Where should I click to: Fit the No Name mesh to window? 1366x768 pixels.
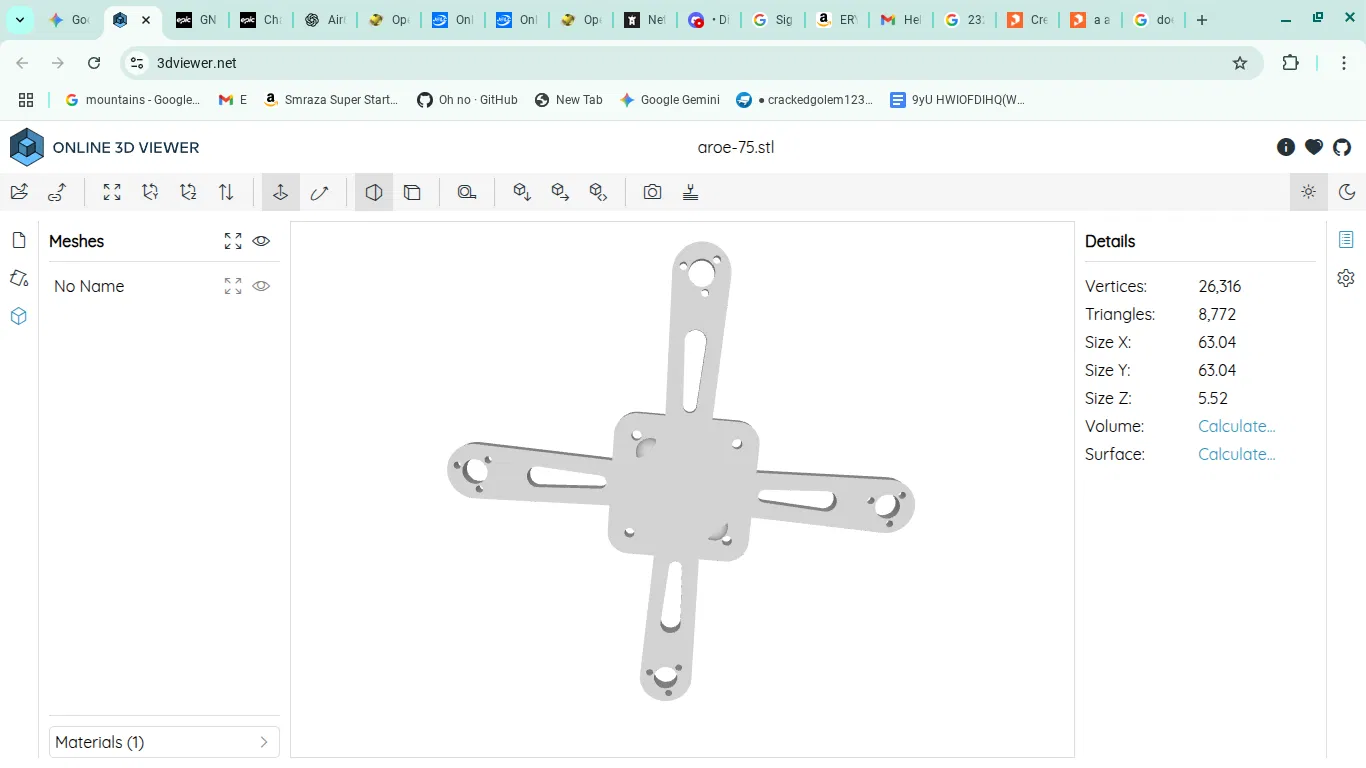pos(233,286)
